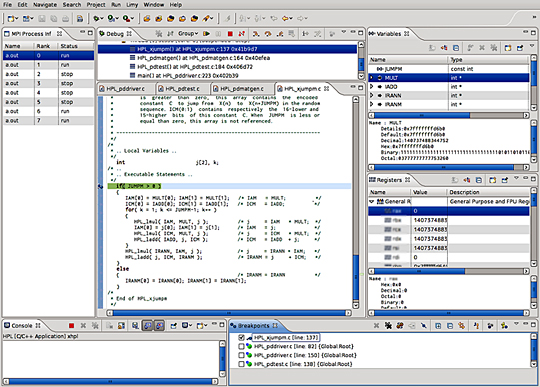Select the JUMPM variable row
The width and height of the screenshot is (540, 387).
[449, 69]
